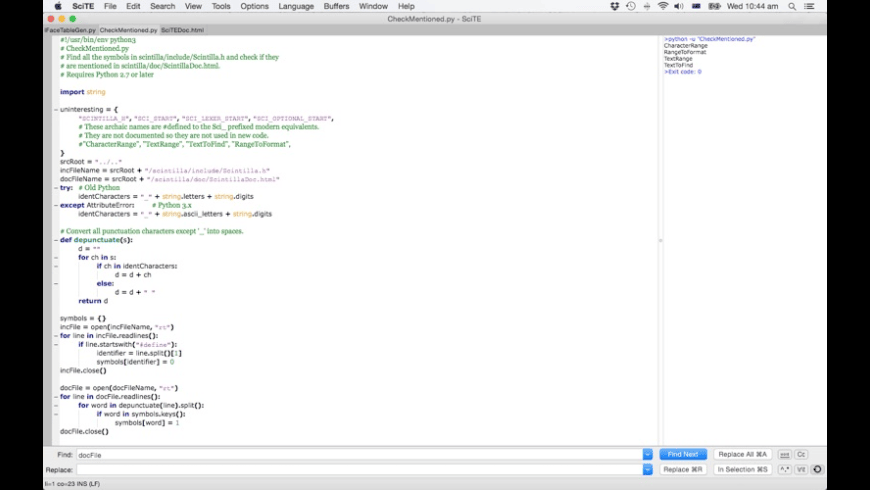Click 'RangeToFormat' line in output pane

click(685, 52)
